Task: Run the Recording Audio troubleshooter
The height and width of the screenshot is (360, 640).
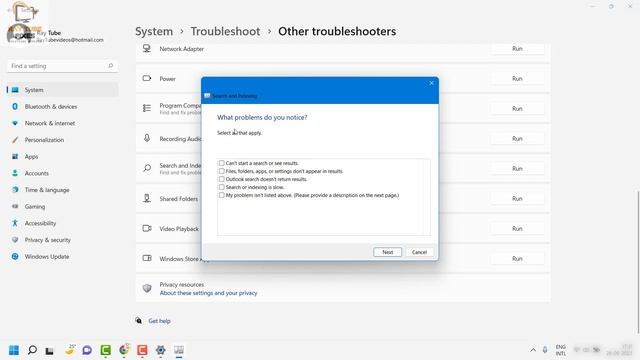Action: 517,139
